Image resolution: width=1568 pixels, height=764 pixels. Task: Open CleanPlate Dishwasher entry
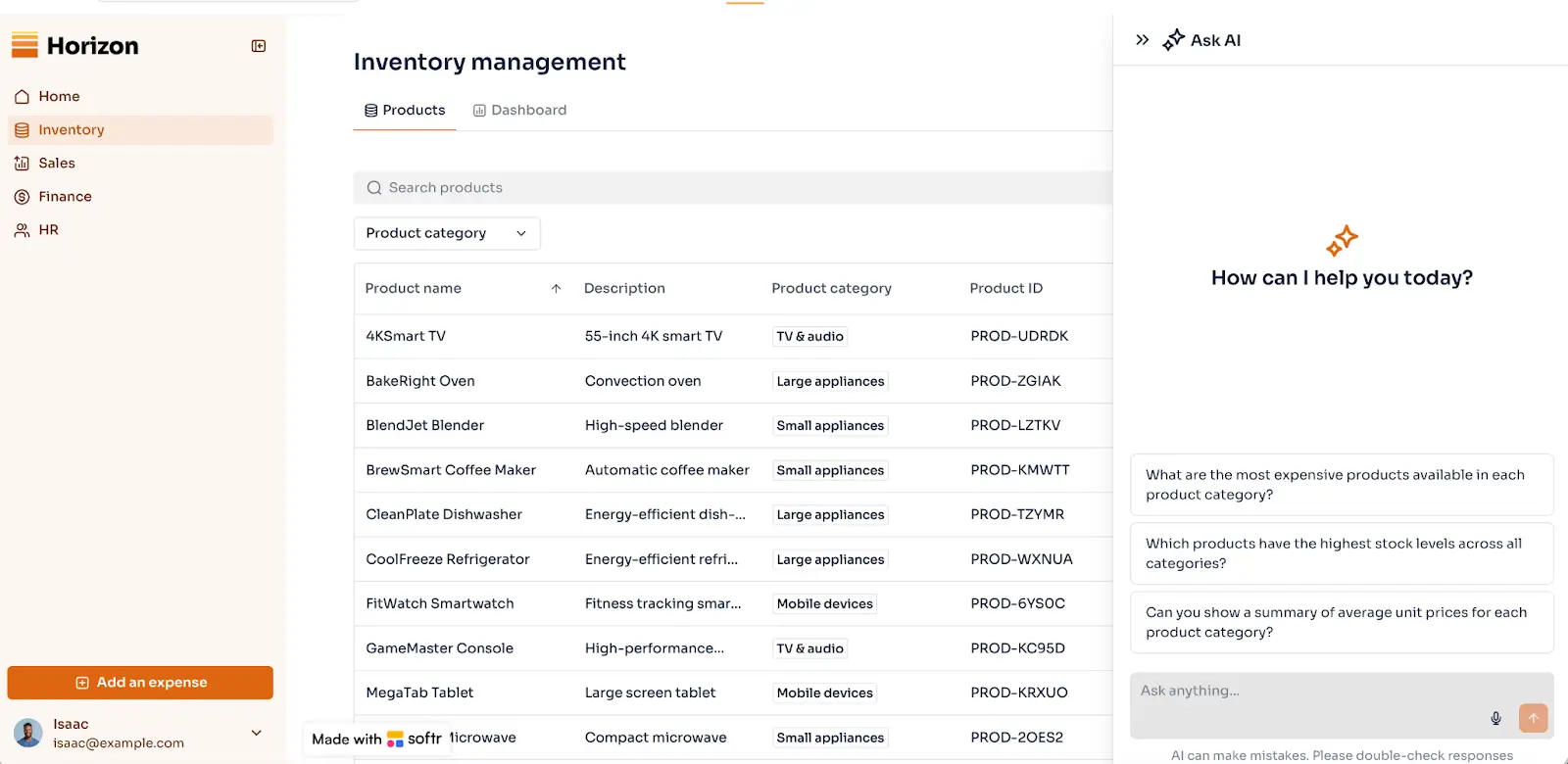pos(444,514)
